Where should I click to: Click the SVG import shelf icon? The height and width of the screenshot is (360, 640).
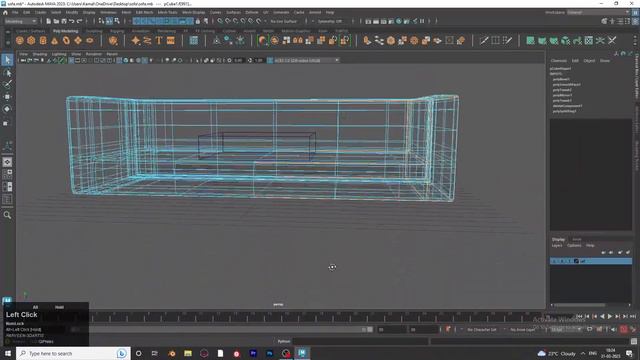(x=171, y=40)
